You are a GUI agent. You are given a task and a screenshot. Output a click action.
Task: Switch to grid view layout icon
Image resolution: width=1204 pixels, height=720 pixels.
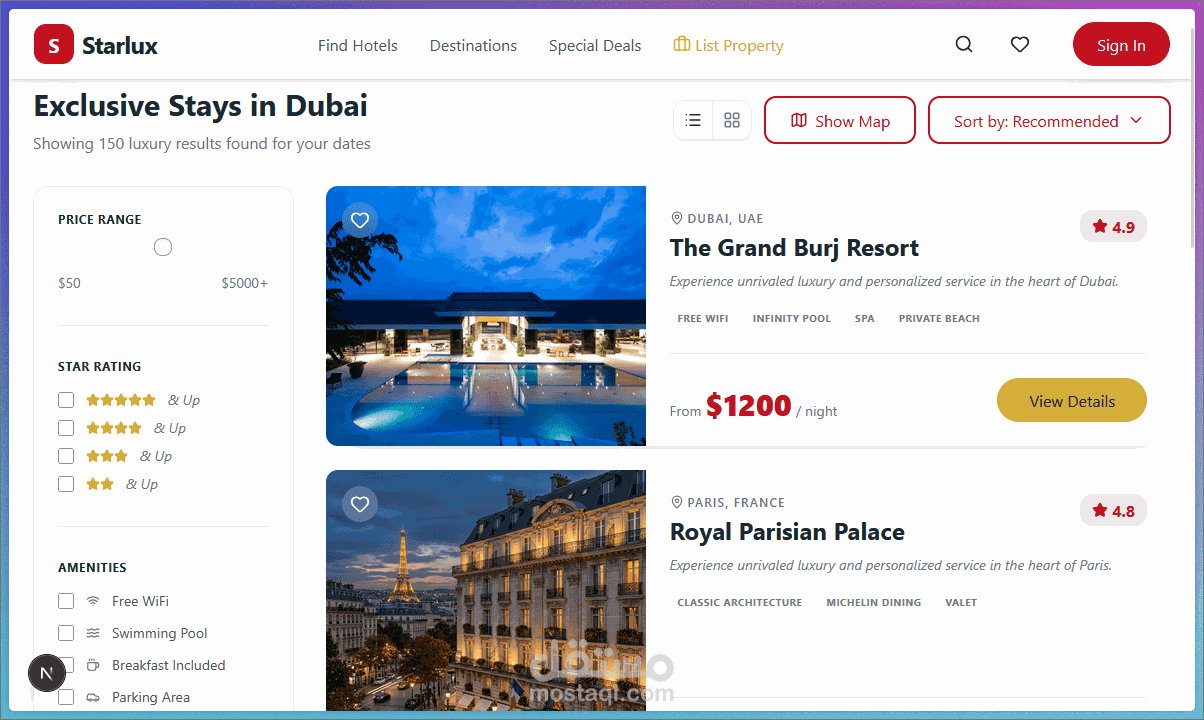(x=732, y=120)
